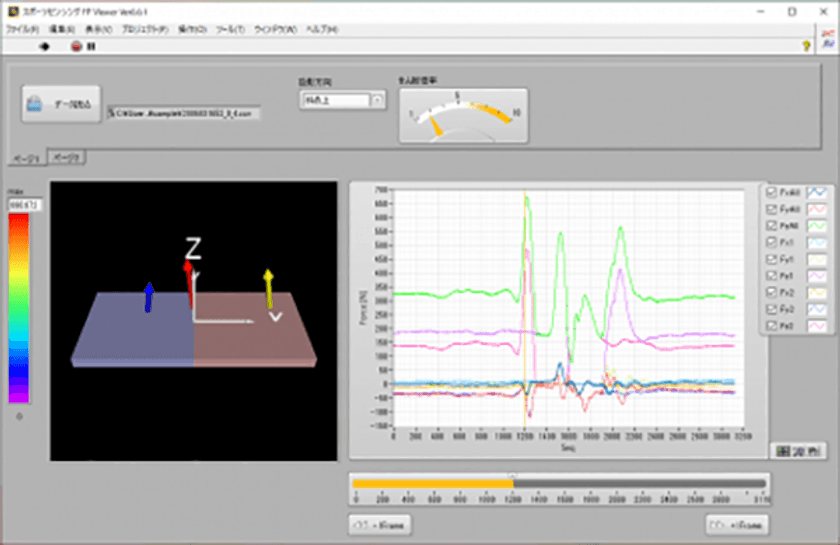The height and width of the screenshot is (545, 840).
Task: Step back with the -1Frame button
Action: click(380, 523)
